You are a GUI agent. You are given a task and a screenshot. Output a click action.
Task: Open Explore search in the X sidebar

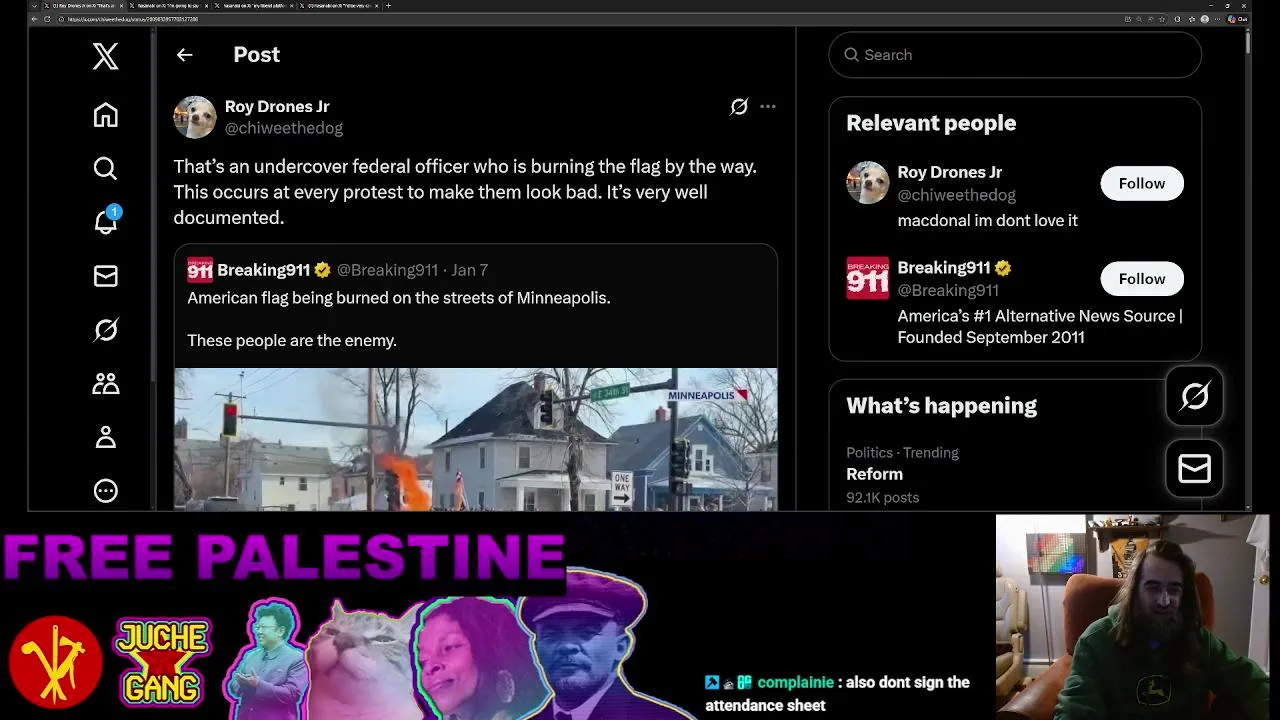coord(105,168)
